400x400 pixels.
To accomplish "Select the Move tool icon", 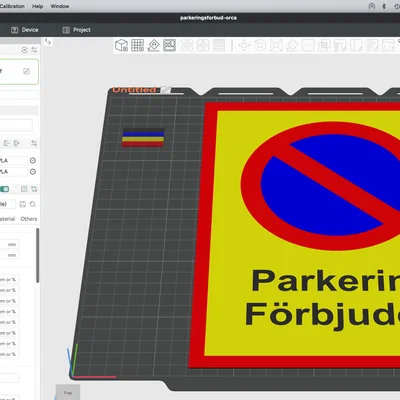I will [x=244, y=45].
